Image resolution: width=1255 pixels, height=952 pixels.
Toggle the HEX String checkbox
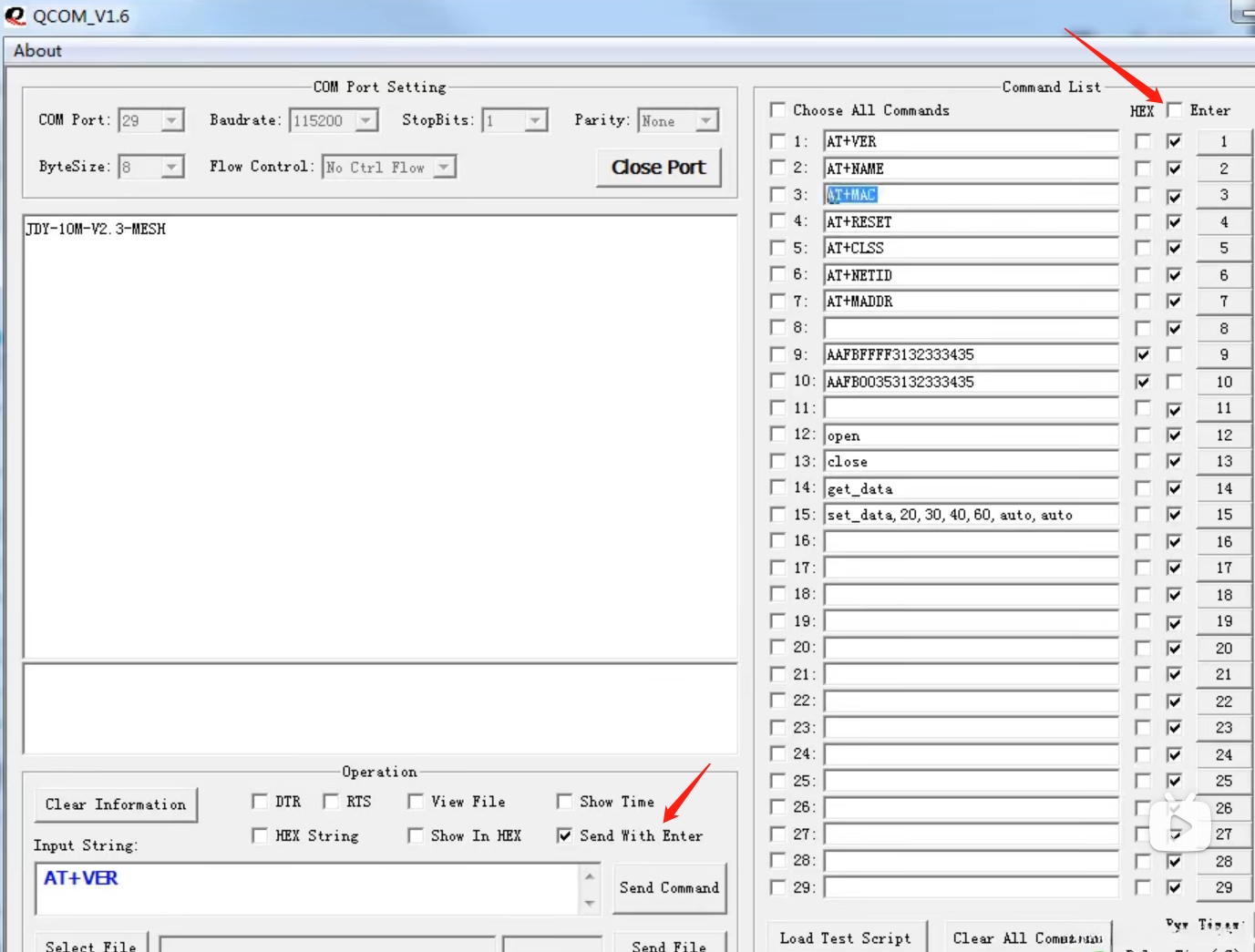[x=260, y=835]
